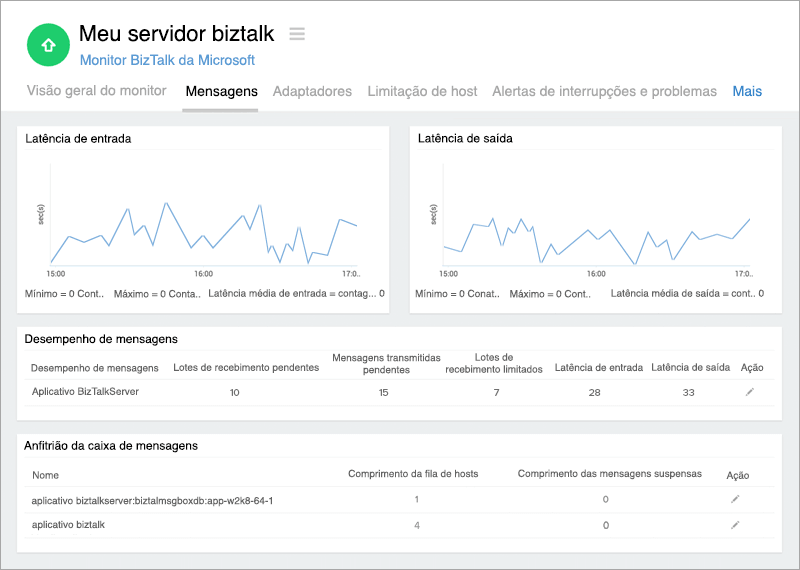Click the Latência de entrada chart line
Image resolution: width=800 pixels, height=570 pixels.
click(x=204, y=233)
